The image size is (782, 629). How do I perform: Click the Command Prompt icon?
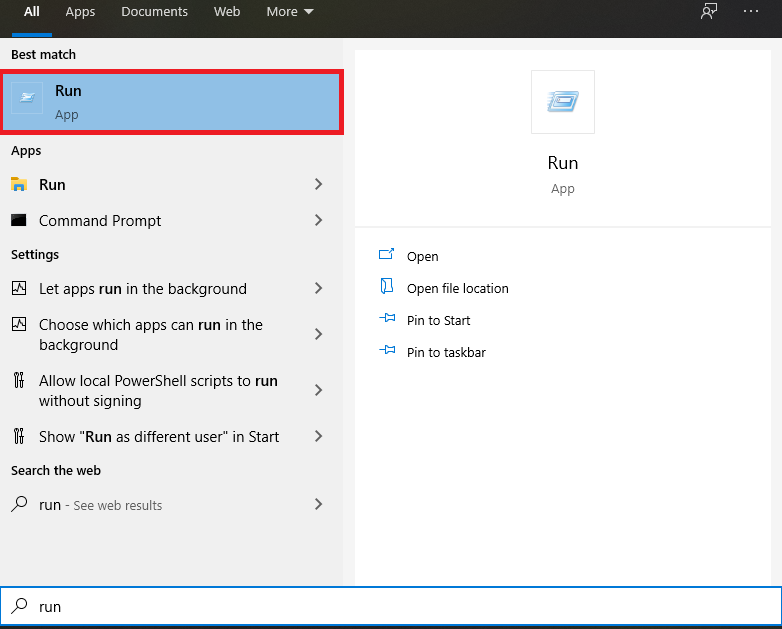click(19, 221)
